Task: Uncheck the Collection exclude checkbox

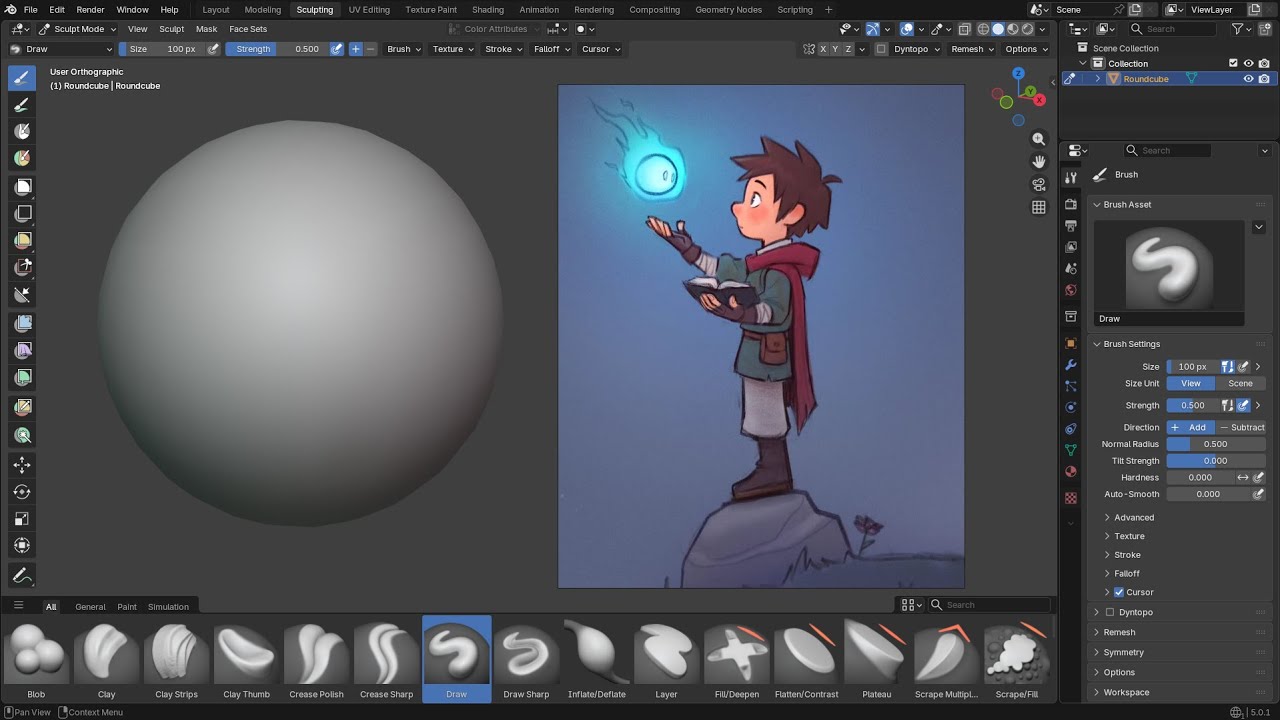Action: point(1233,63)
